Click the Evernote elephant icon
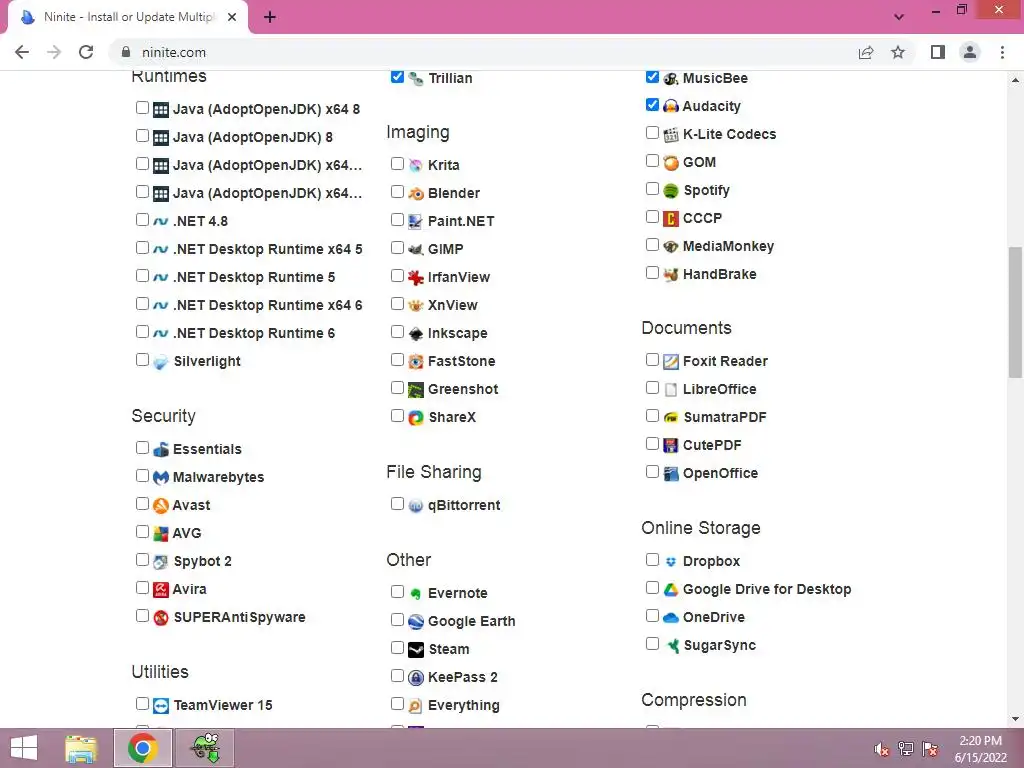Viewport: 1024px width, 768px height. click(416, 594)
